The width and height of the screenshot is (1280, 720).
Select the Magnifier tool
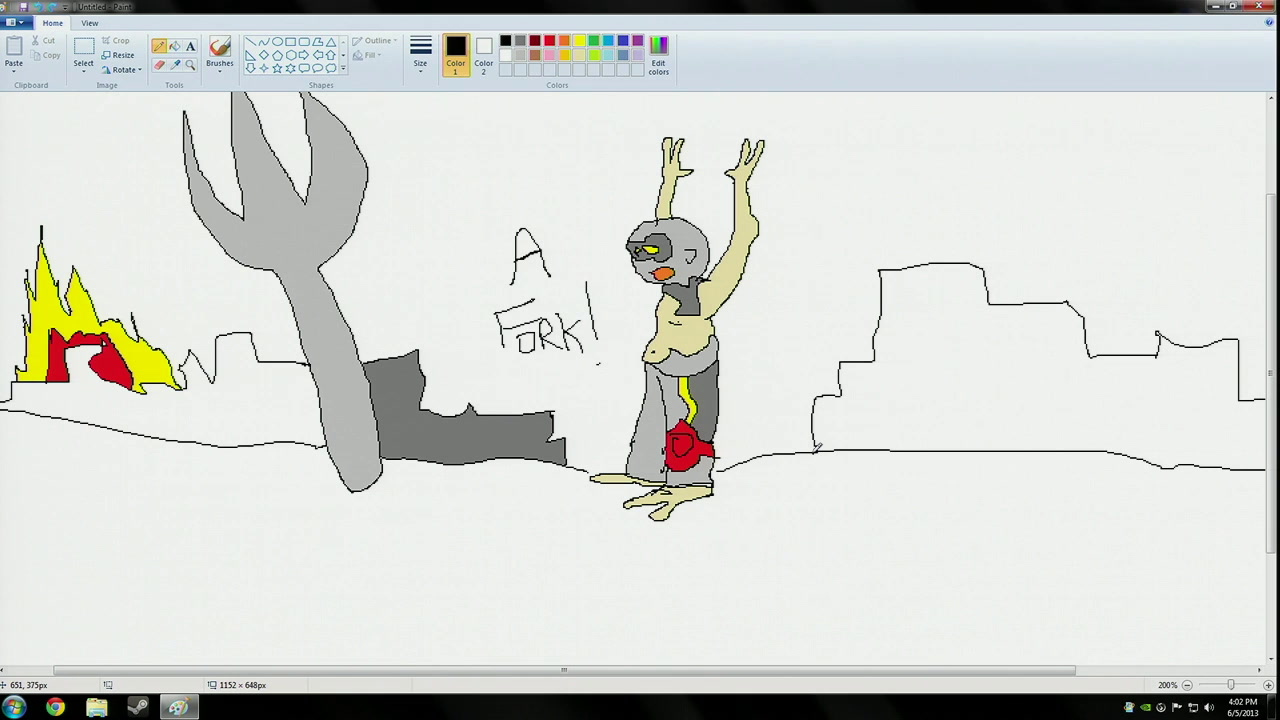(x=190, y=65)
